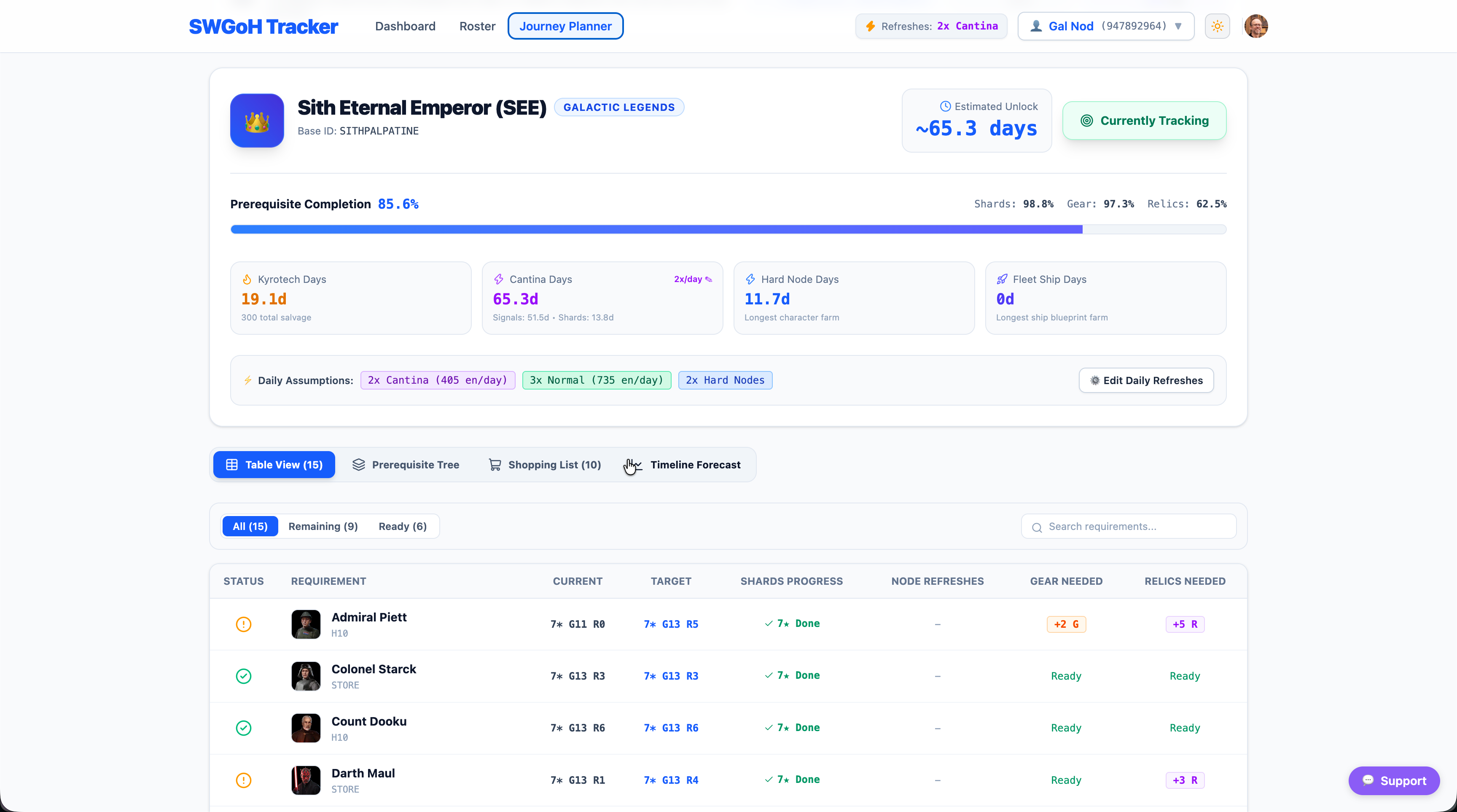Toggle light/dark theme sun icon

pos(1217,26)
